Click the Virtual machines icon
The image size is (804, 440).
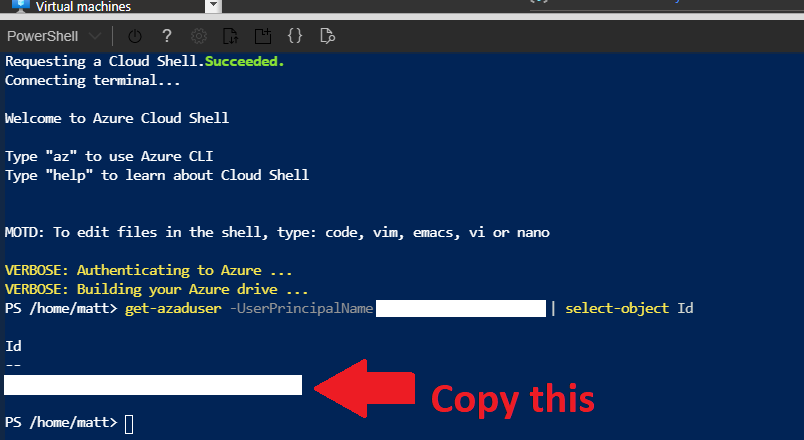click(20, 6)
